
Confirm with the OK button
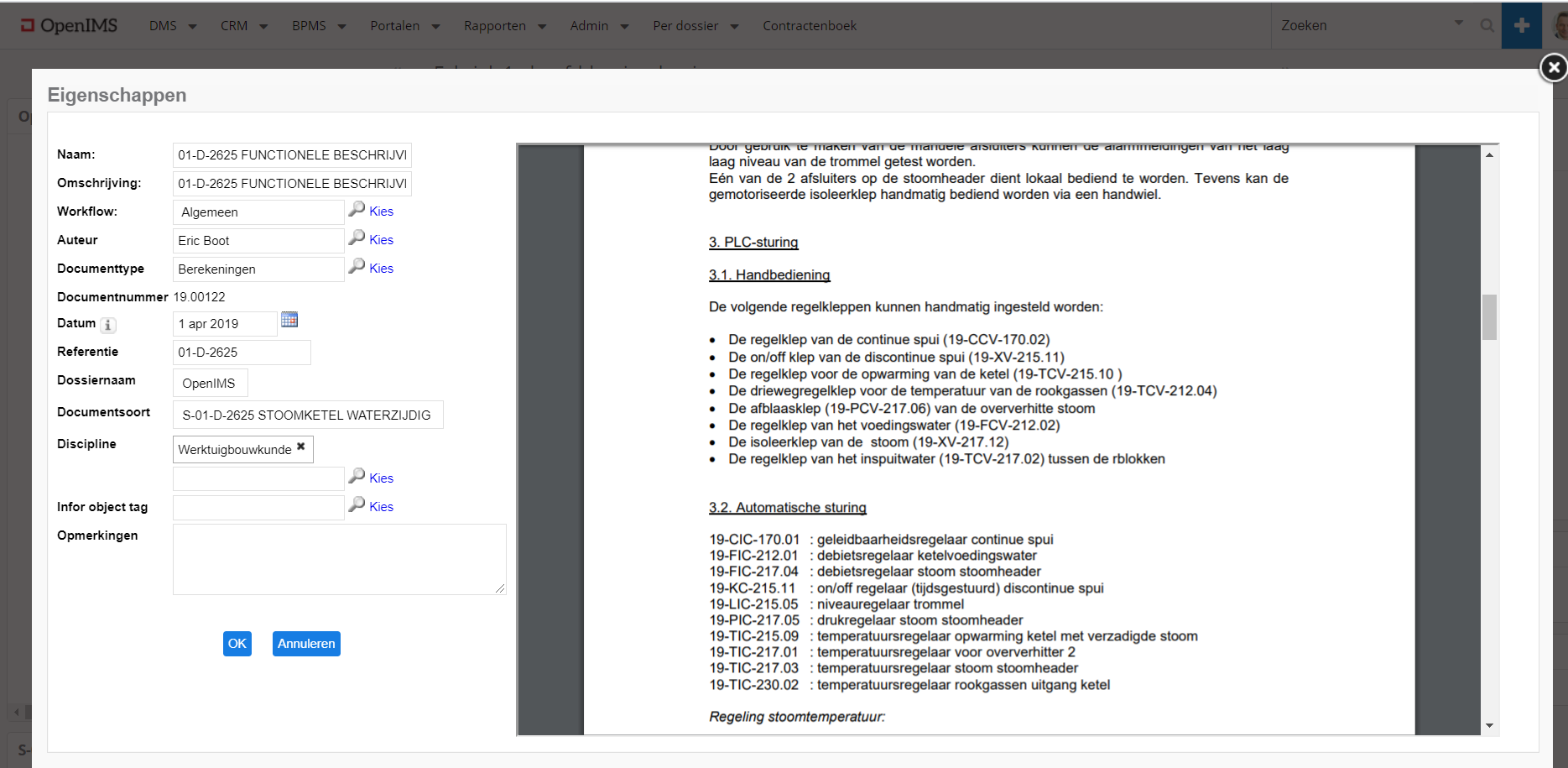point(237,644)
